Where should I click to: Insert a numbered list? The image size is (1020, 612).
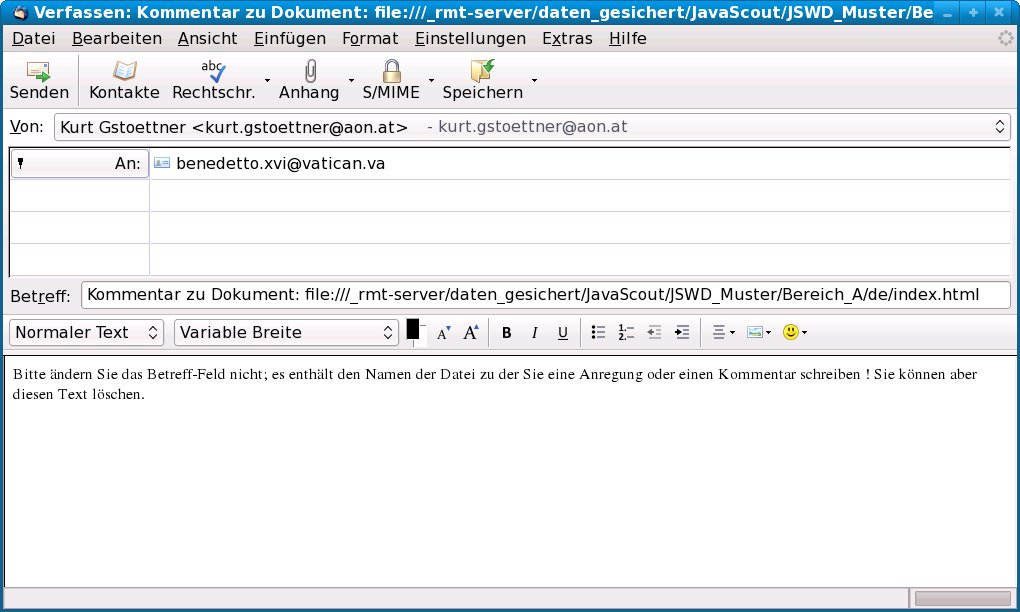pyautogui.click(x=627, y=332)
